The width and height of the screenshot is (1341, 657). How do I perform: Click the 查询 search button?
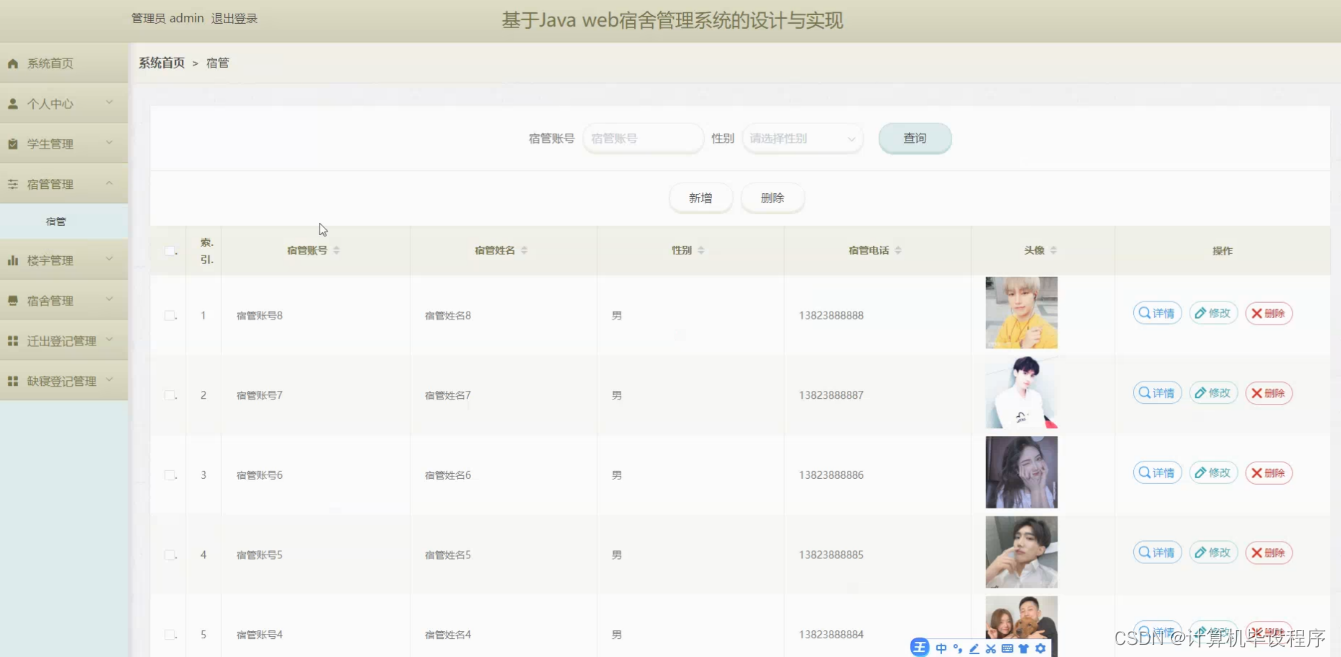click(913, 138)
